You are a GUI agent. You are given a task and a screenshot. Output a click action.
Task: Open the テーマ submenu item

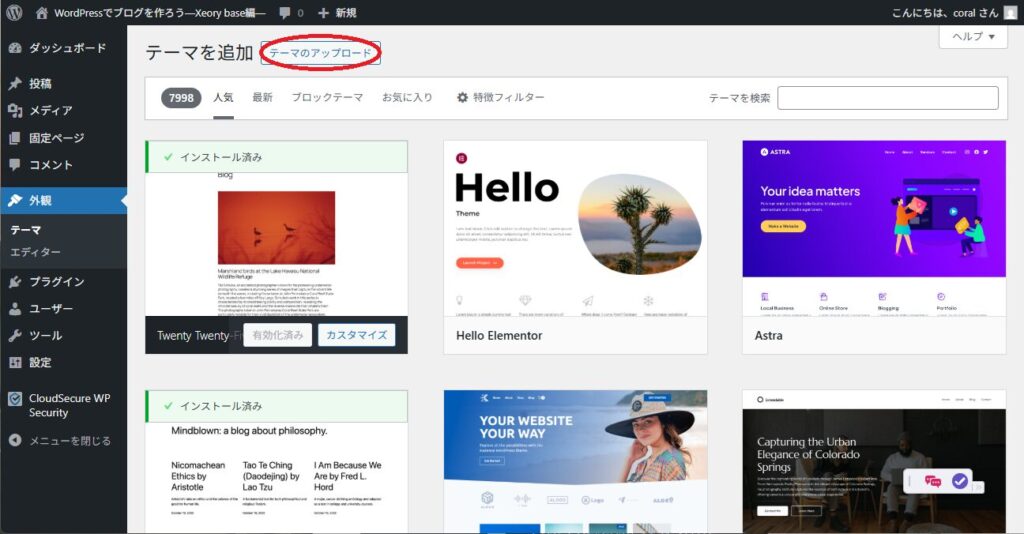coord(25,230)
